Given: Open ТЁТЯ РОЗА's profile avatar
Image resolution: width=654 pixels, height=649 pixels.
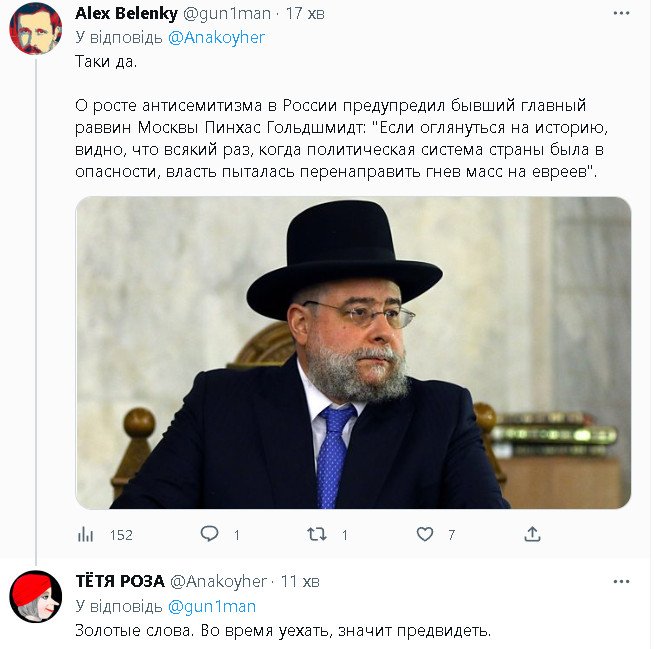Looking at the screenshot, I should point(36,597).
